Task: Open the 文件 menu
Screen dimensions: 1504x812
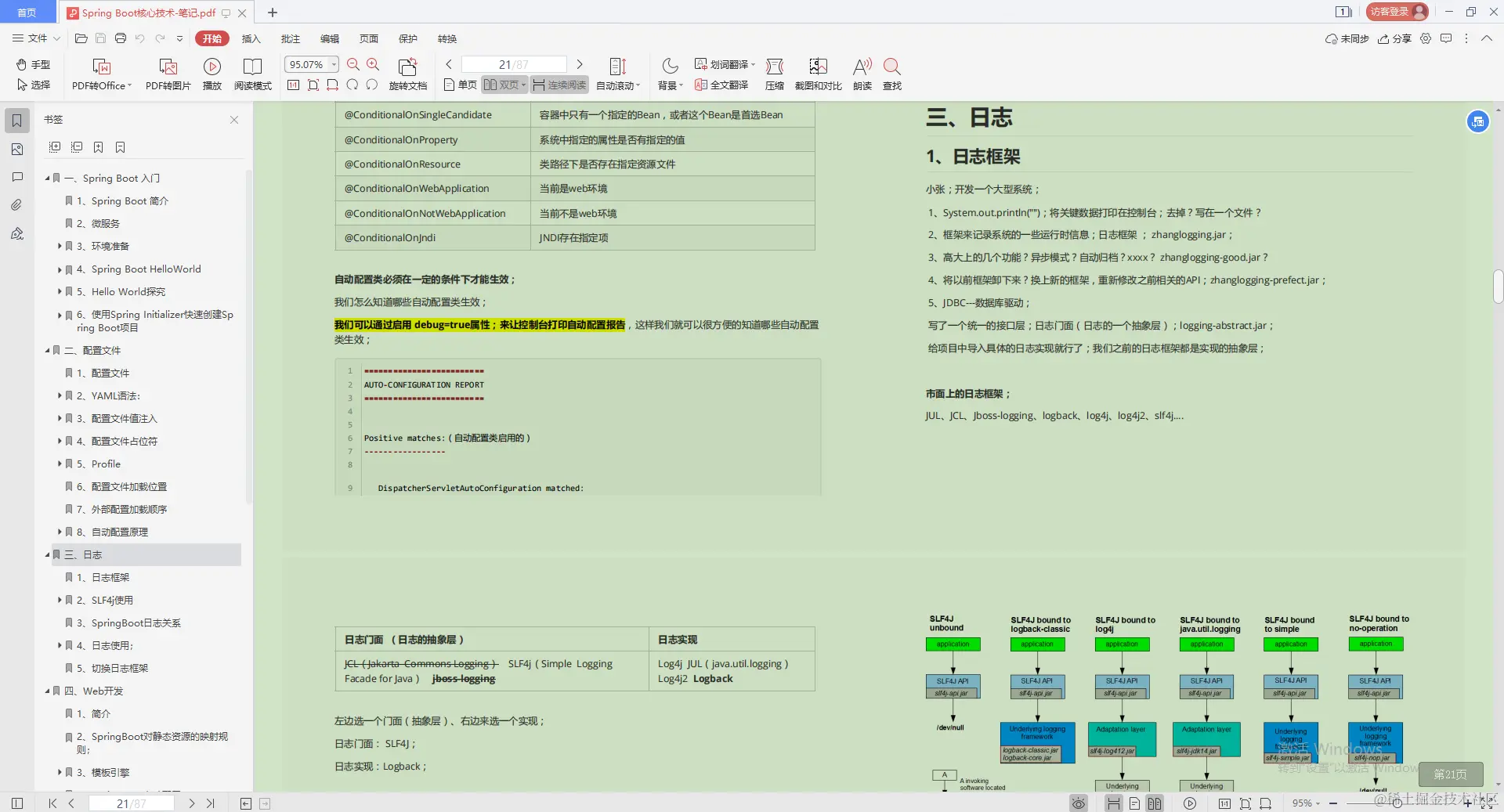Action: [37, 38]
